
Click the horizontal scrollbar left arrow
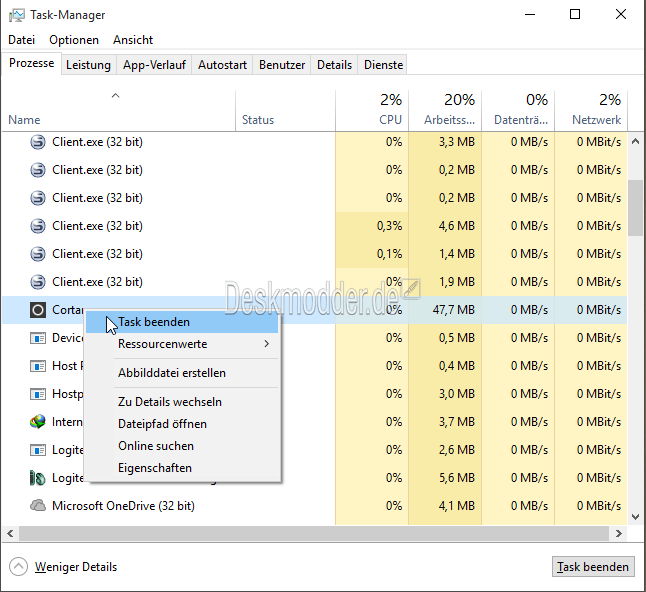pos(10,534)
